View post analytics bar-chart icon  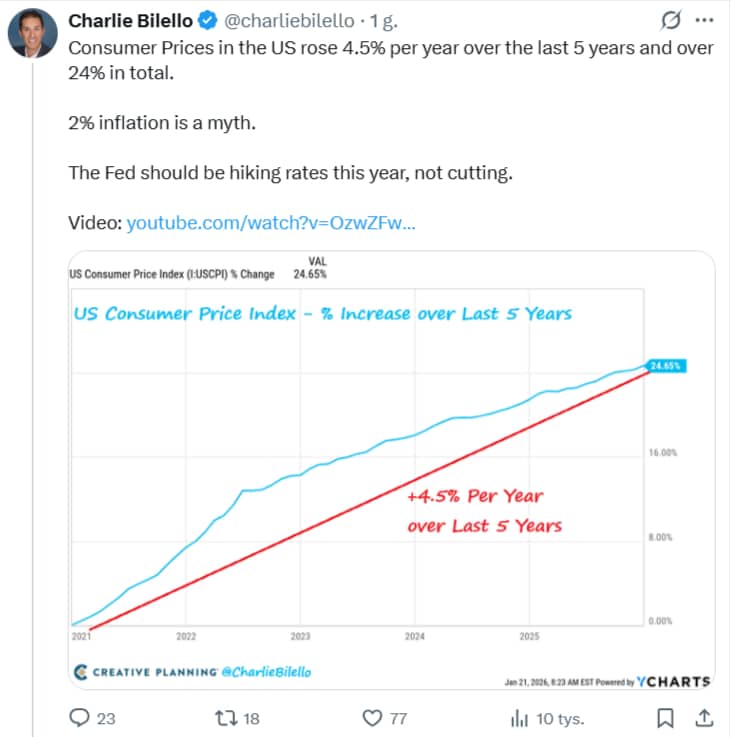pyautogui.click(x=519, y=717)
